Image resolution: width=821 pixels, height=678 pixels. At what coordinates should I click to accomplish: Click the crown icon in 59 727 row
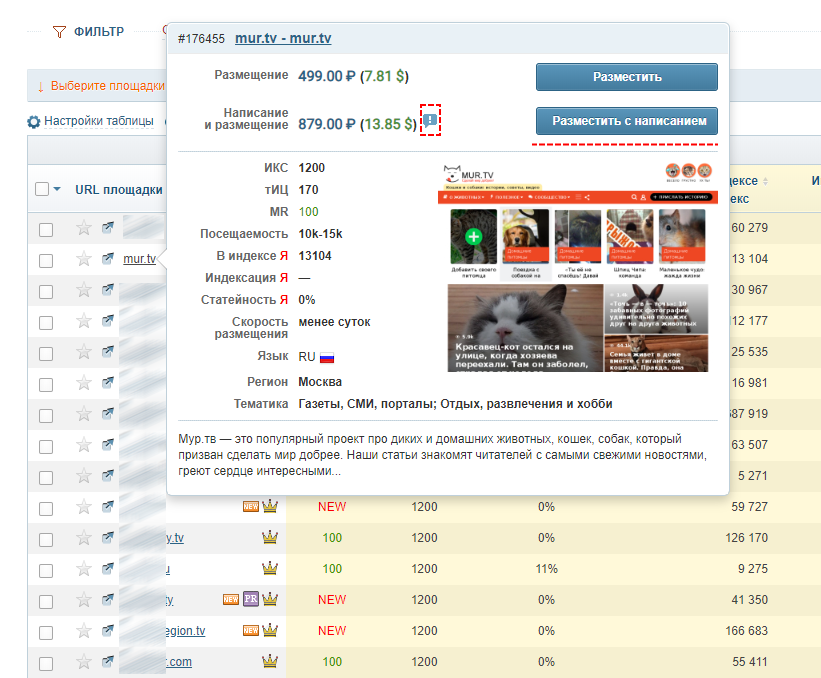tap(270, 506)
